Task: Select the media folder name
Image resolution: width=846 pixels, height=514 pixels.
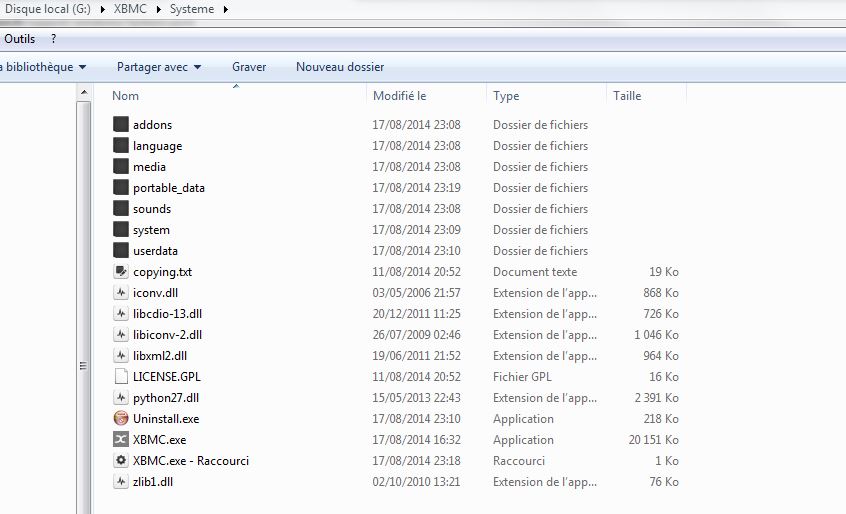Action: [149, 167]
